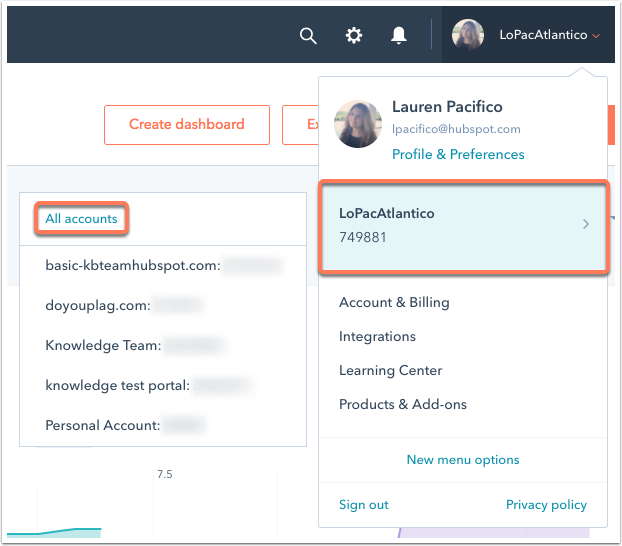Click the chevron arrow beside LoPacAtlantico
622x546 pixels.
pyautogui.click(x=586, y=225)
